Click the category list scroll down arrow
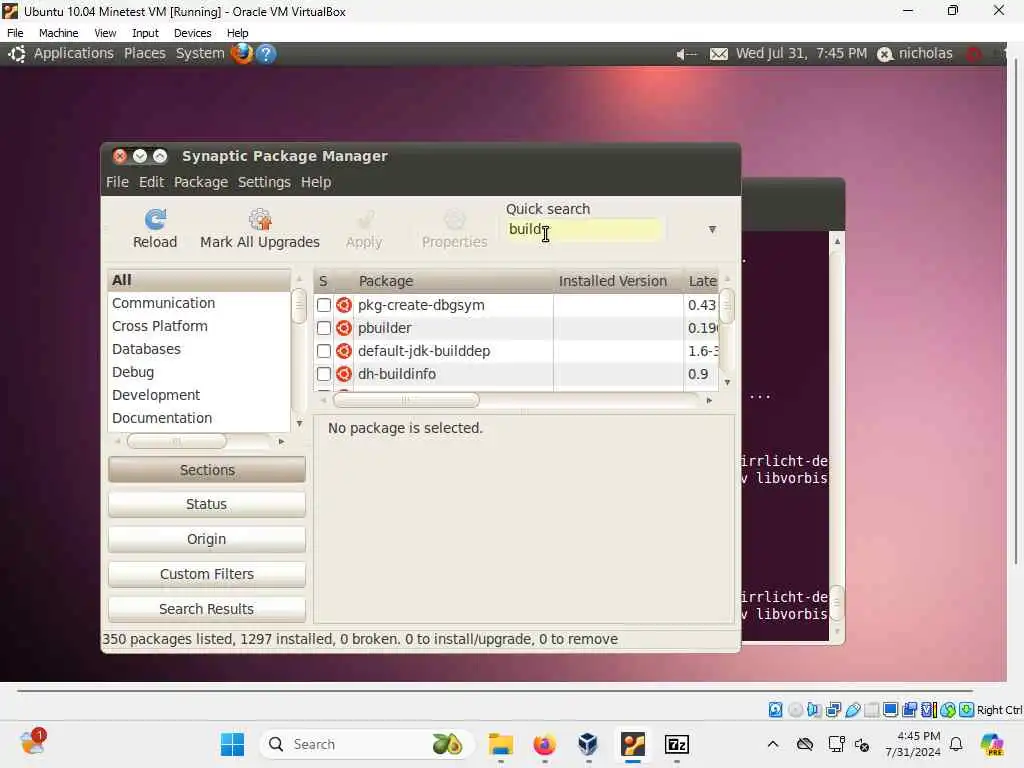This screenshot has height=768, width=1024. [299, 423]
